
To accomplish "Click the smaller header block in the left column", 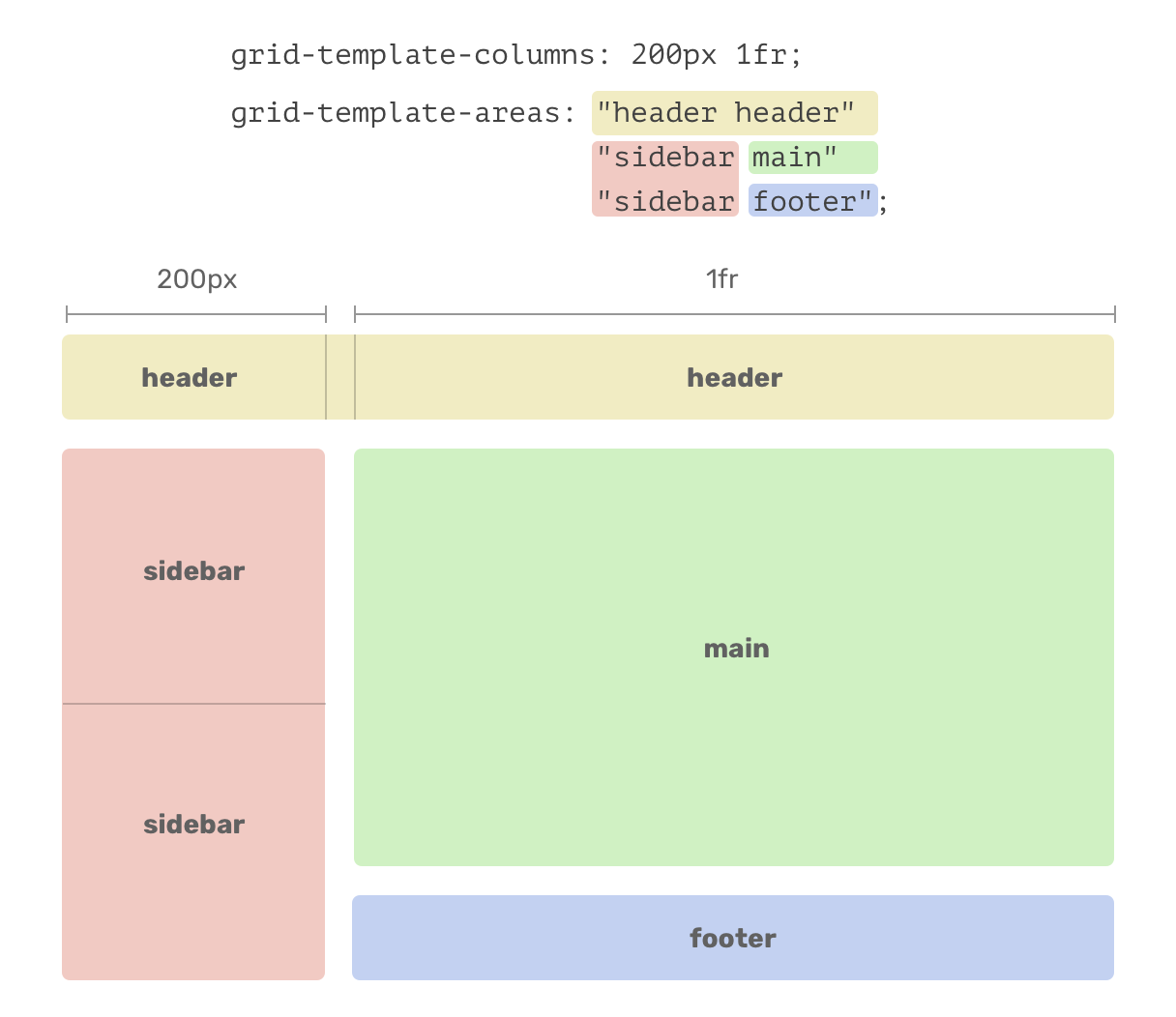I will tap(189, 377).
